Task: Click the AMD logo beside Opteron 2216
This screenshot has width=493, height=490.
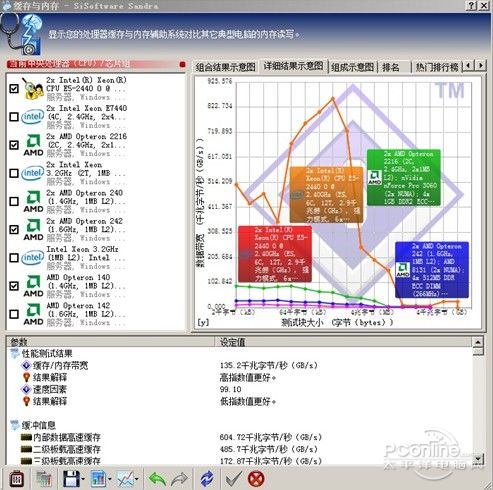Action: (33, 145)
